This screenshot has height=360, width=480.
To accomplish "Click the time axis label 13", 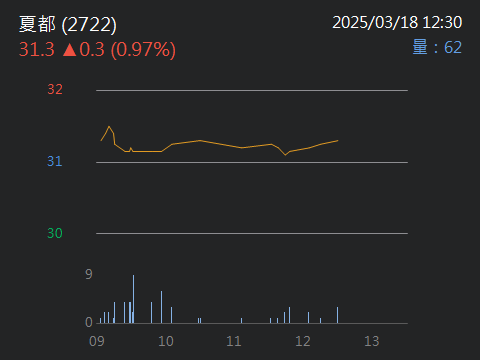I will pos(372,341).
